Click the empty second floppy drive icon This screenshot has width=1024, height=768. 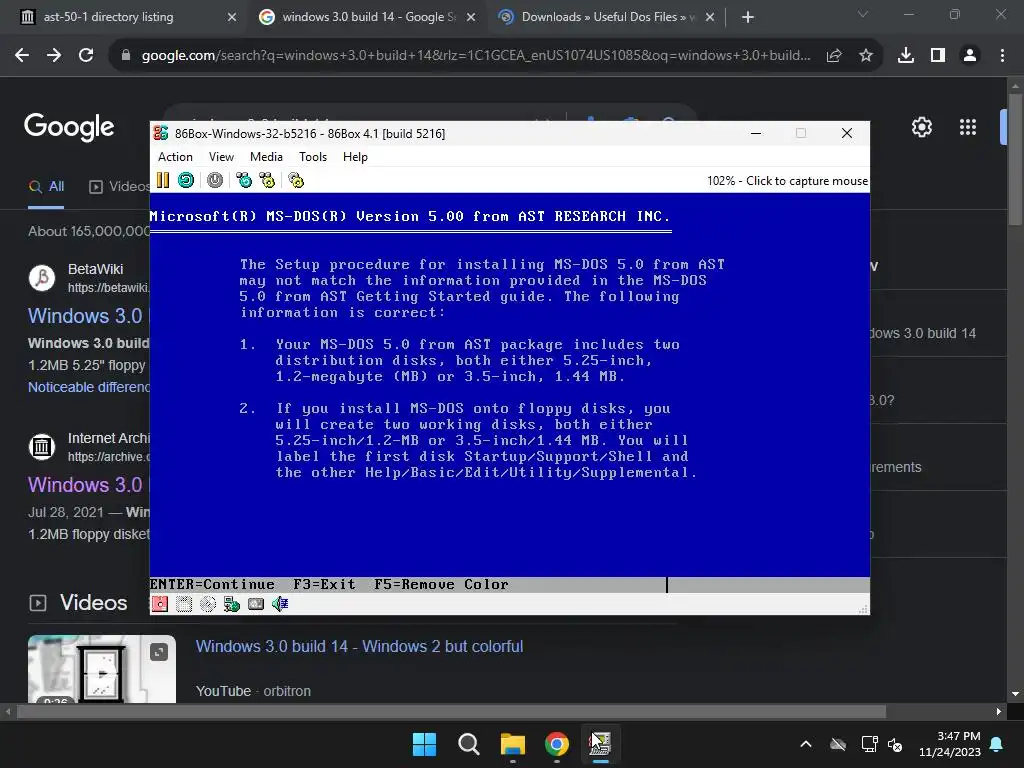point(184,604)
